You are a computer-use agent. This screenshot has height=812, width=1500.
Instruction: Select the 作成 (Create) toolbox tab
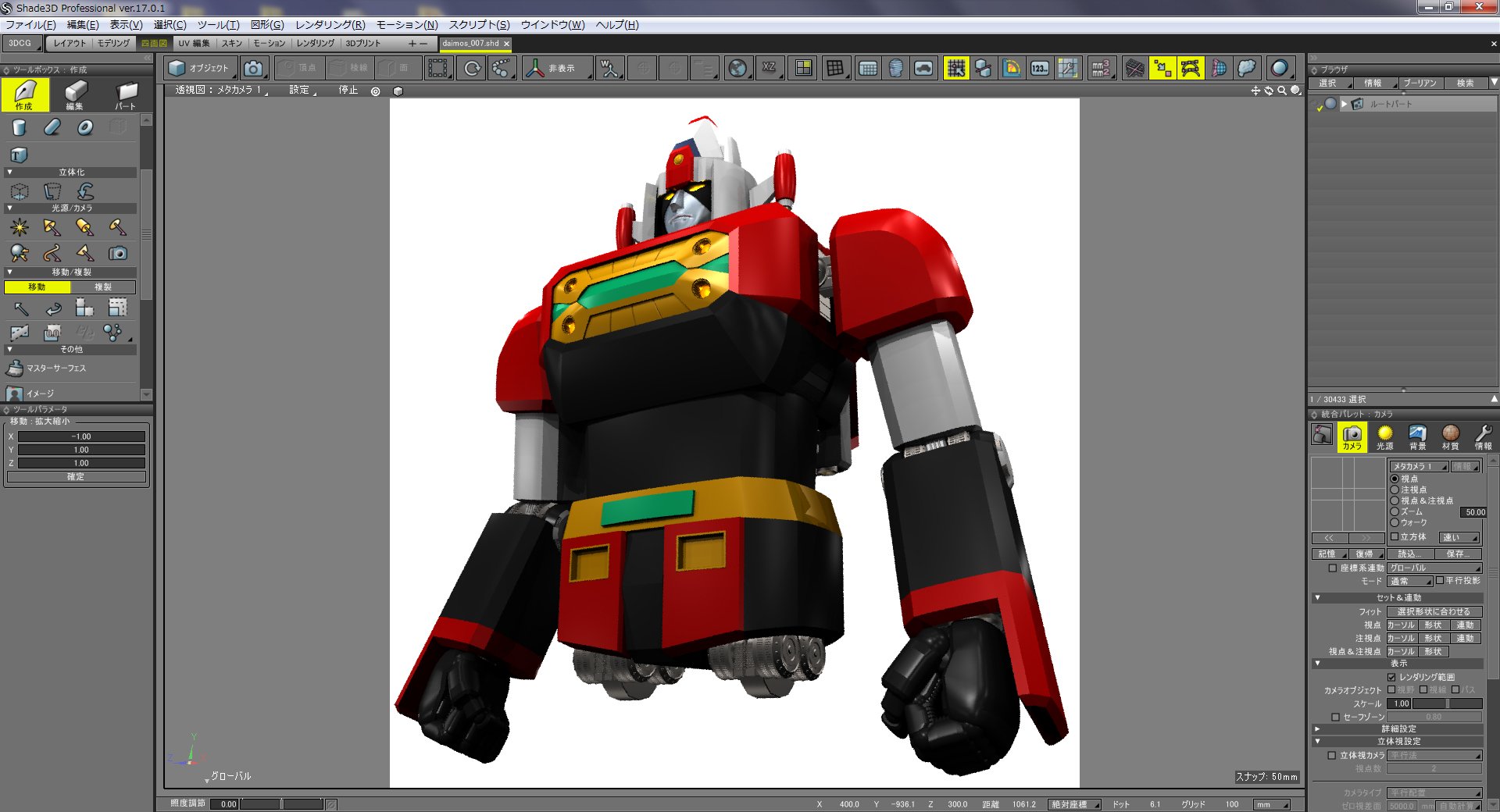[x=25, y=94]
